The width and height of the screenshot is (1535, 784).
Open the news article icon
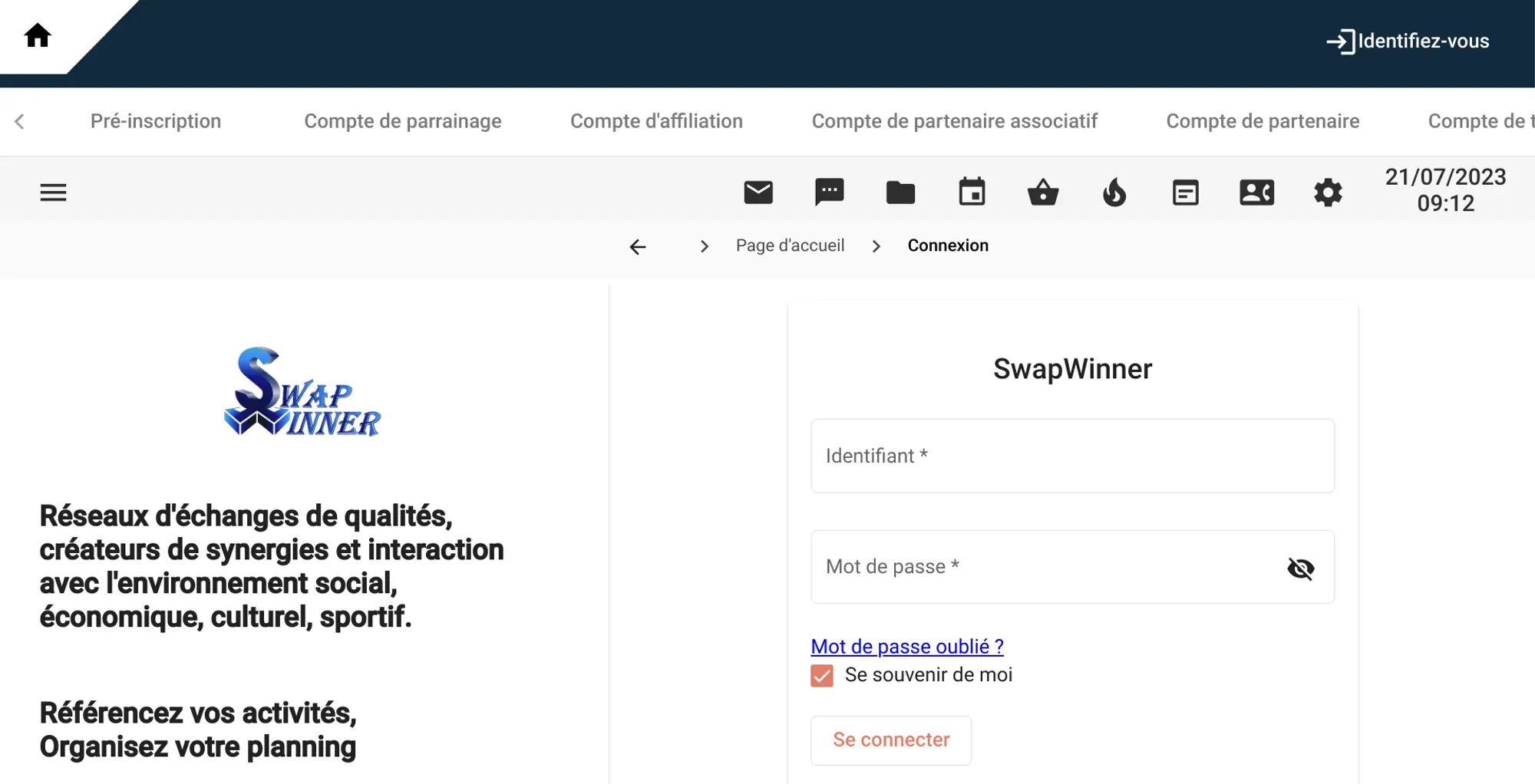click(1185, 193)
